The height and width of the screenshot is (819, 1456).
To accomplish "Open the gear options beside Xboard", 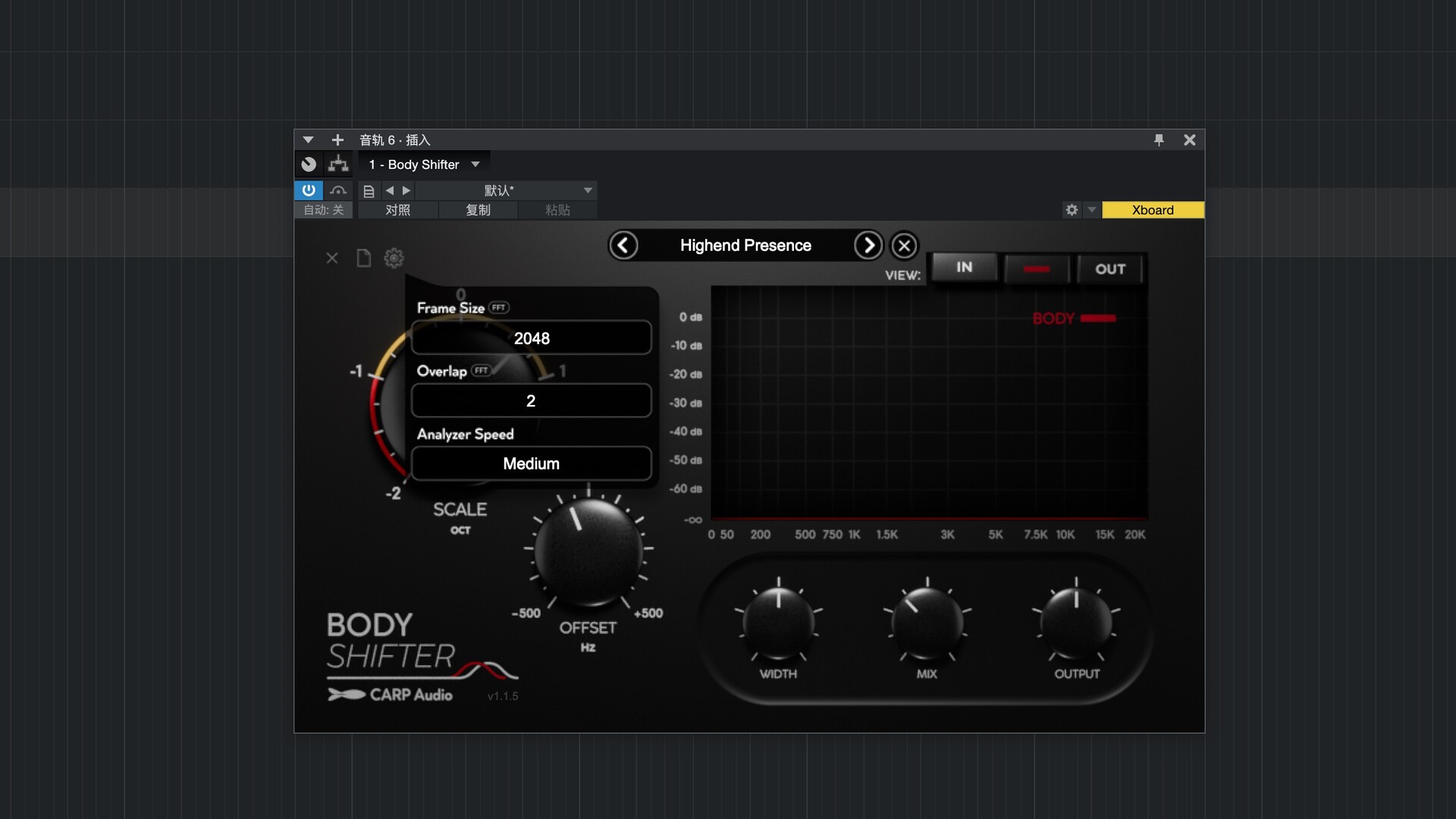I will [1072, 210].
